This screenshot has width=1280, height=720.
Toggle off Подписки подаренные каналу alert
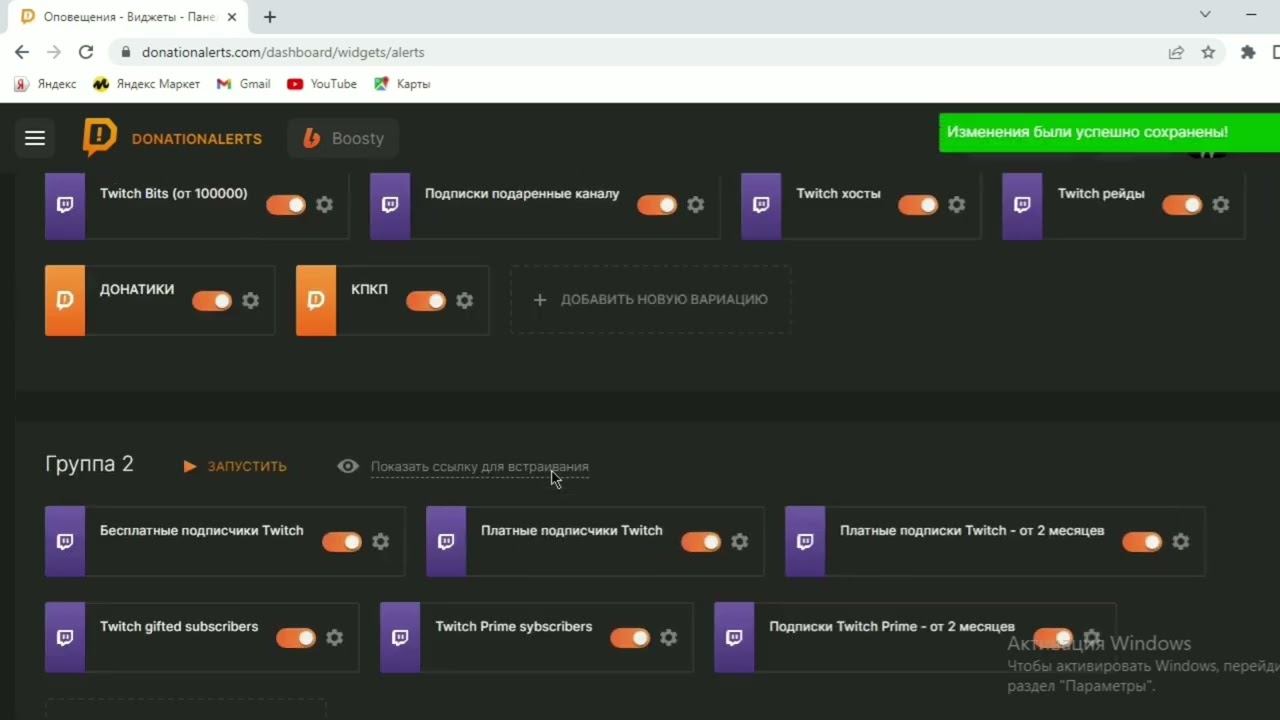click(x=657, y=205)
